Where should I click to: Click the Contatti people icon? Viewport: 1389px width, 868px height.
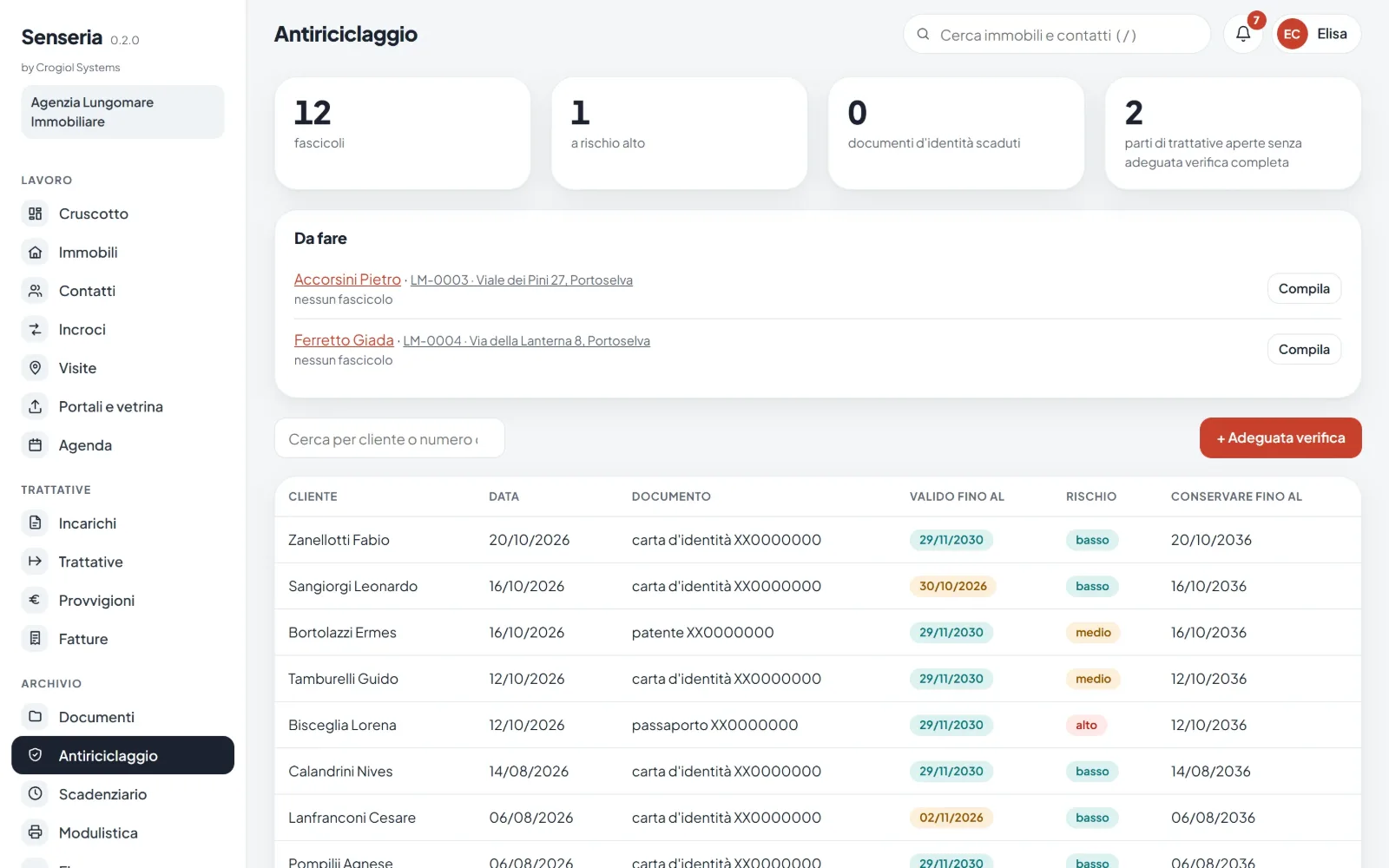tap(35, 291)
